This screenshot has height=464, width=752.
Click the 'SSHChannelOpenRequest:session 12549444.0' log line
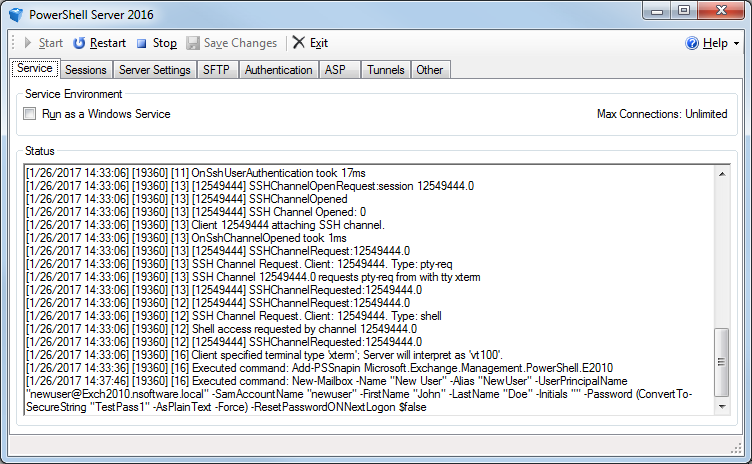pos(250,186)
